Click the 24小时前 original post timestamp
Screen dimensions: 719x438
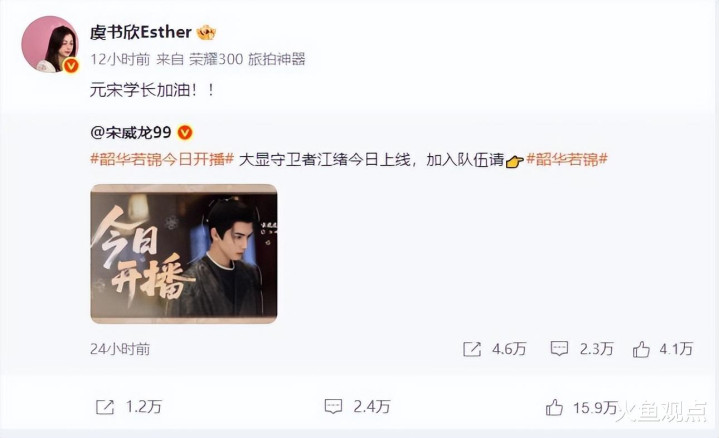[x=120, y=349]
